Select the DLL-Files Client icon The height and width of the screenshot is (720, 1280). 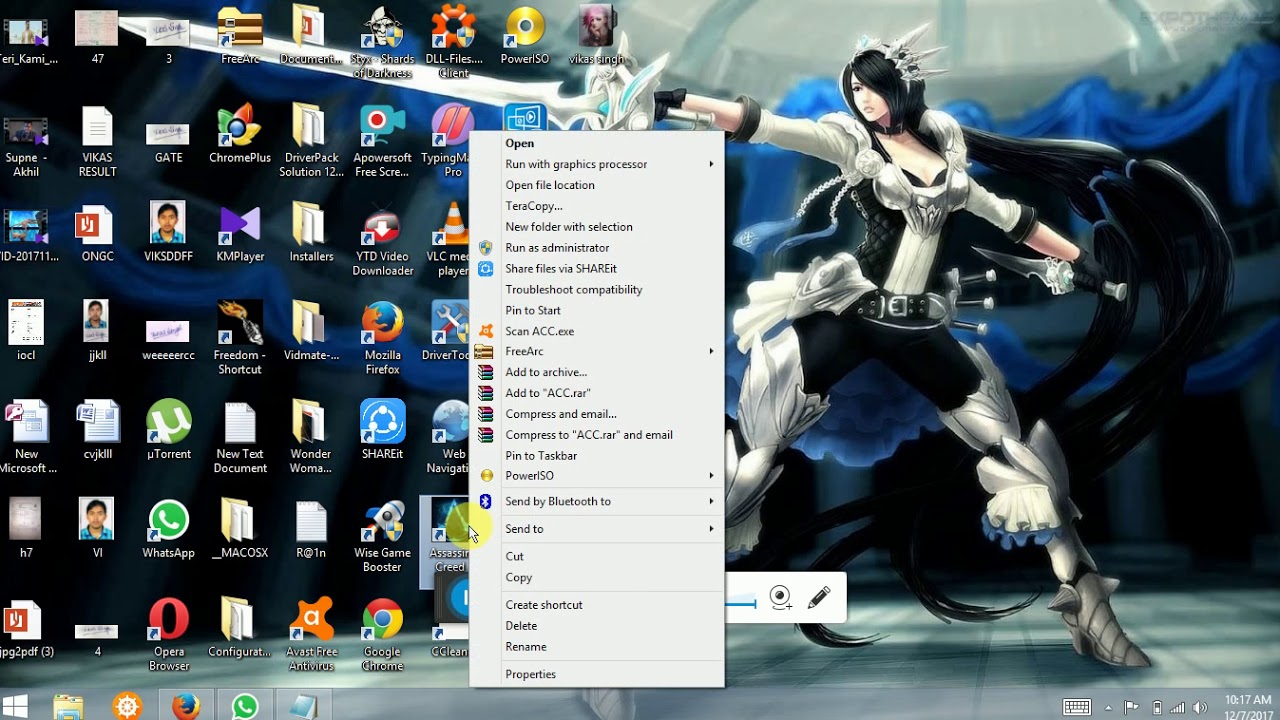453,42
